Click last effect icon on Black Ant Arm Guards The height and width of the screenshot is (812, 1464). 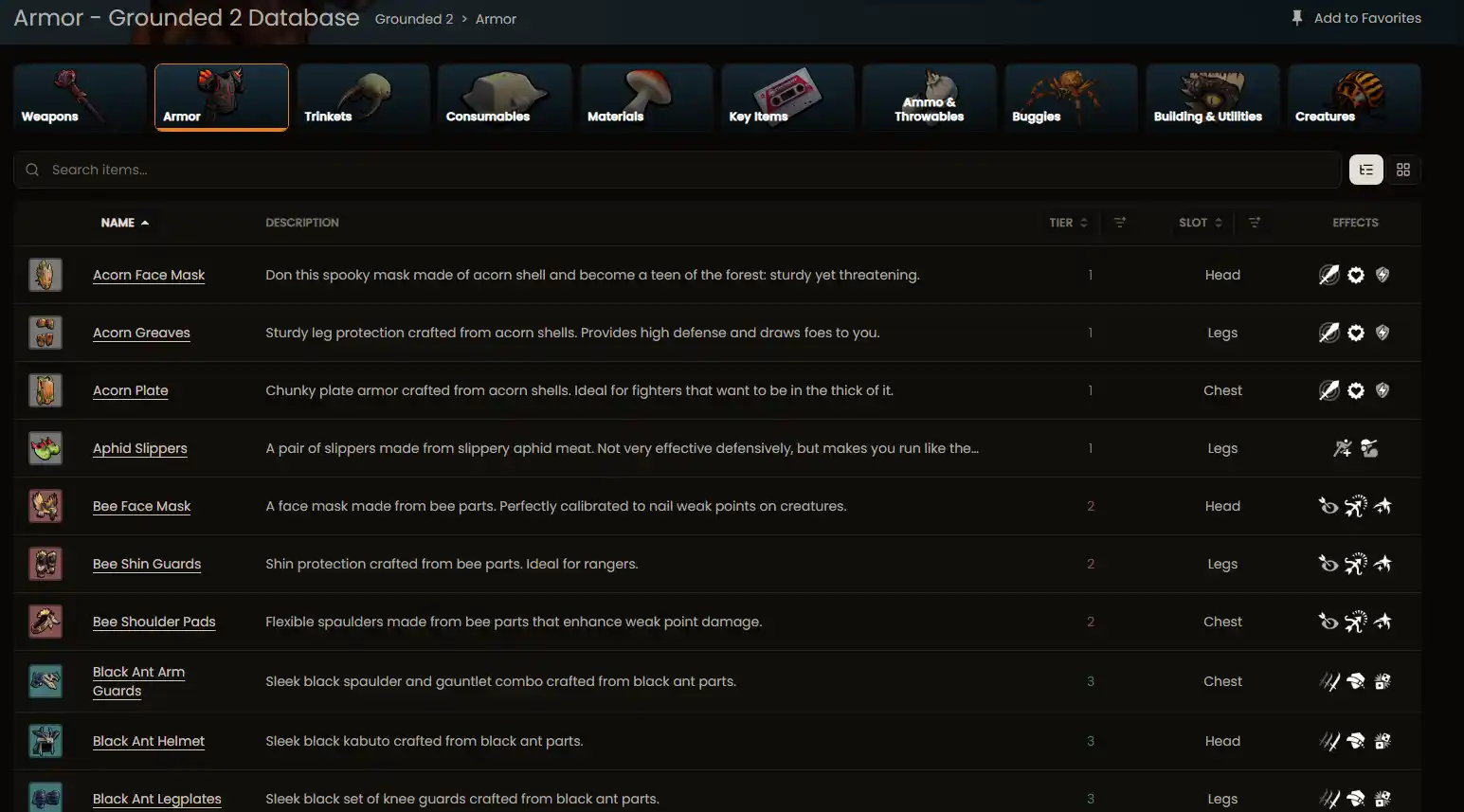(x=1383, y=681)
